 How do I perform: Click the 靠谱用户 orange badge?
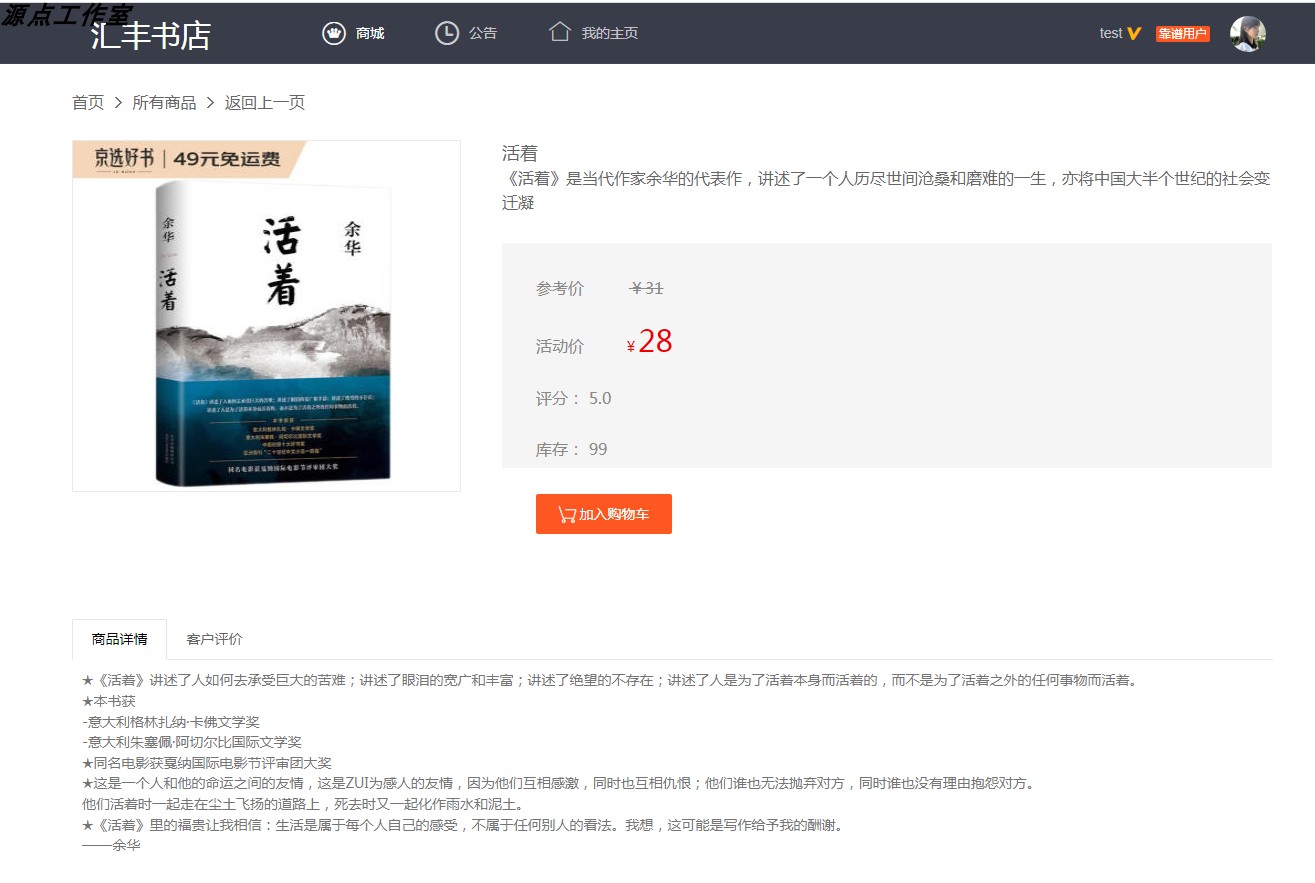click(x=1183, y=34)
